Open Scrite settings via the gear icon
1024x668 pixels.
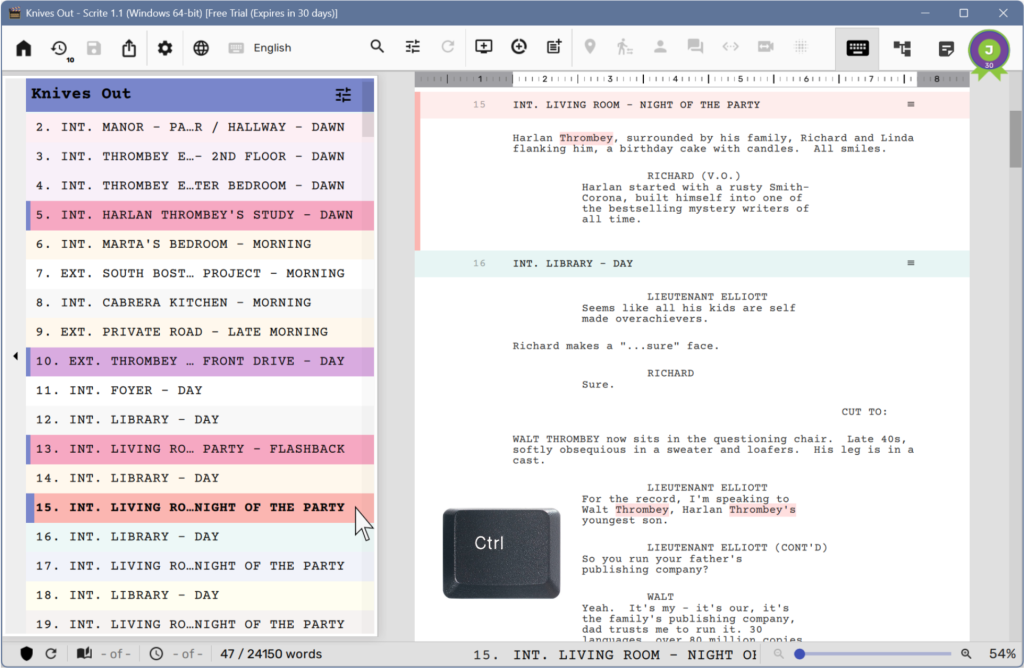164,47
